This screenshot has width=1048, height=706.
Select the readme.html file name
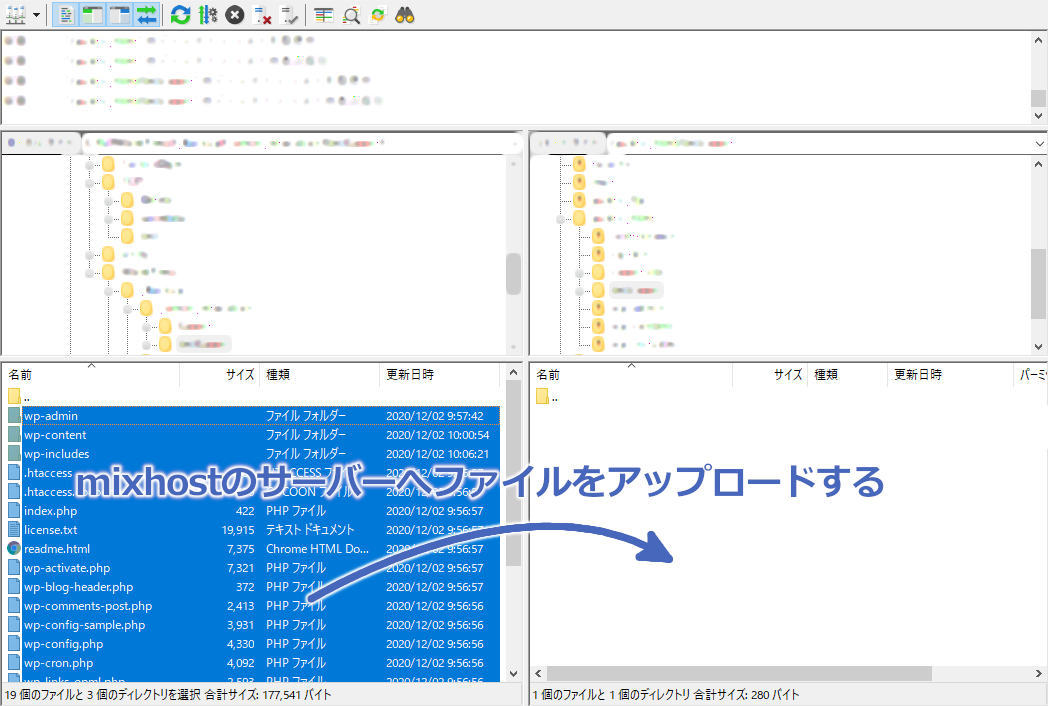point(57,549)
